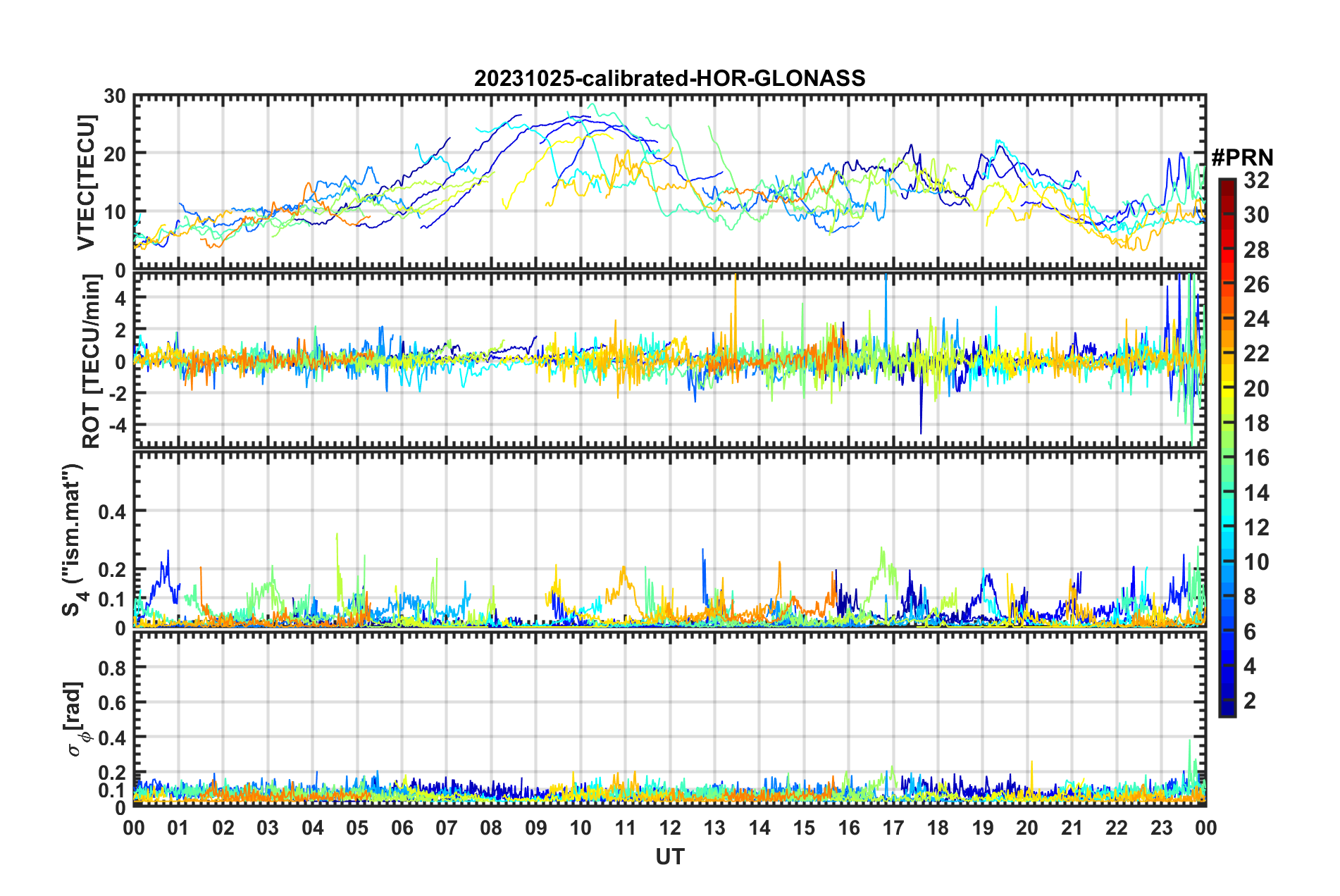Click the 14 label on the PRN colorbar

click(1256, 493)
